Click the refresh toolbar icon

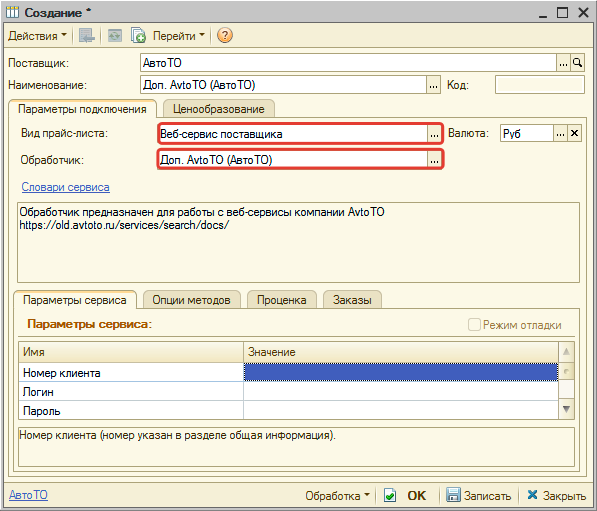(x=115, y=35)
